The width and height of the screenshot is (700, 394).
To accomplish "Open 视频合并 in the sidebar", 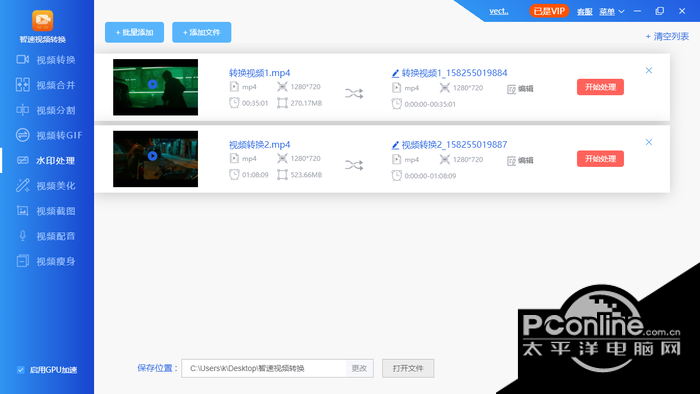I will click(46, 85).
